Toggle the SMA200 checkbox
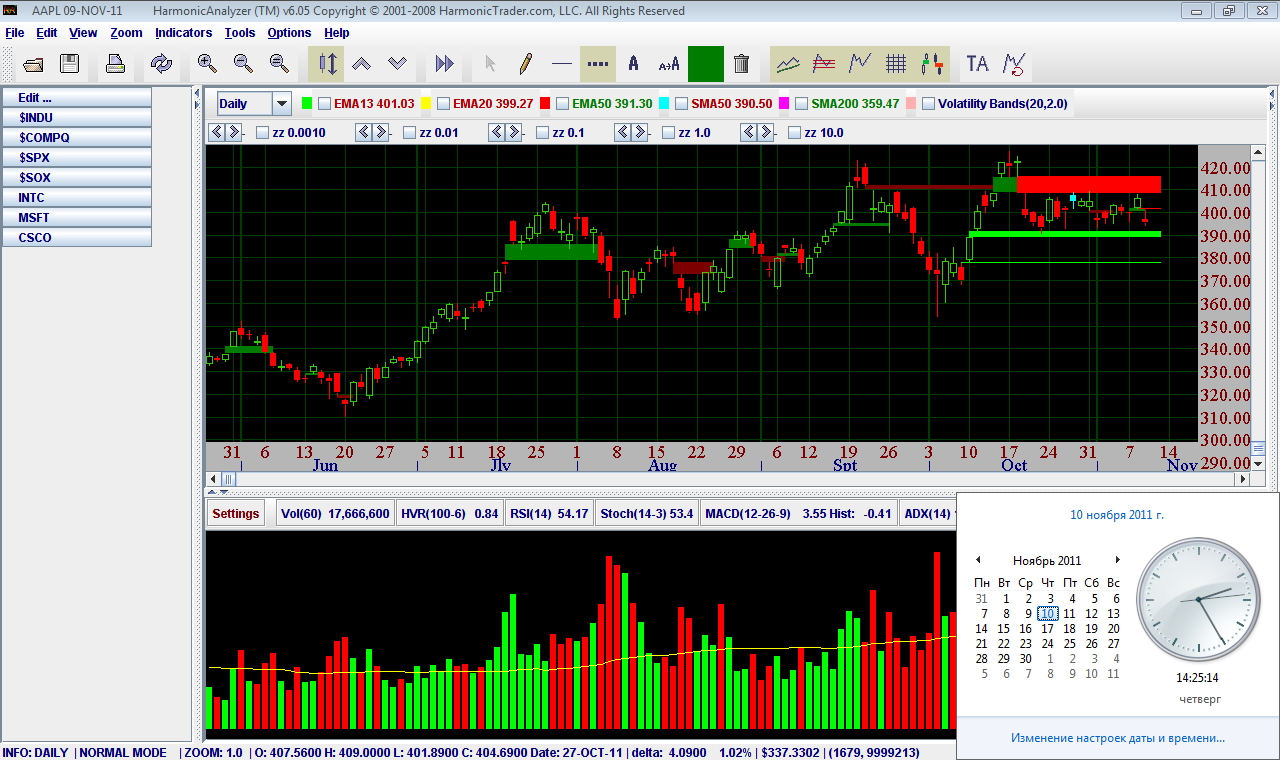 800,103
